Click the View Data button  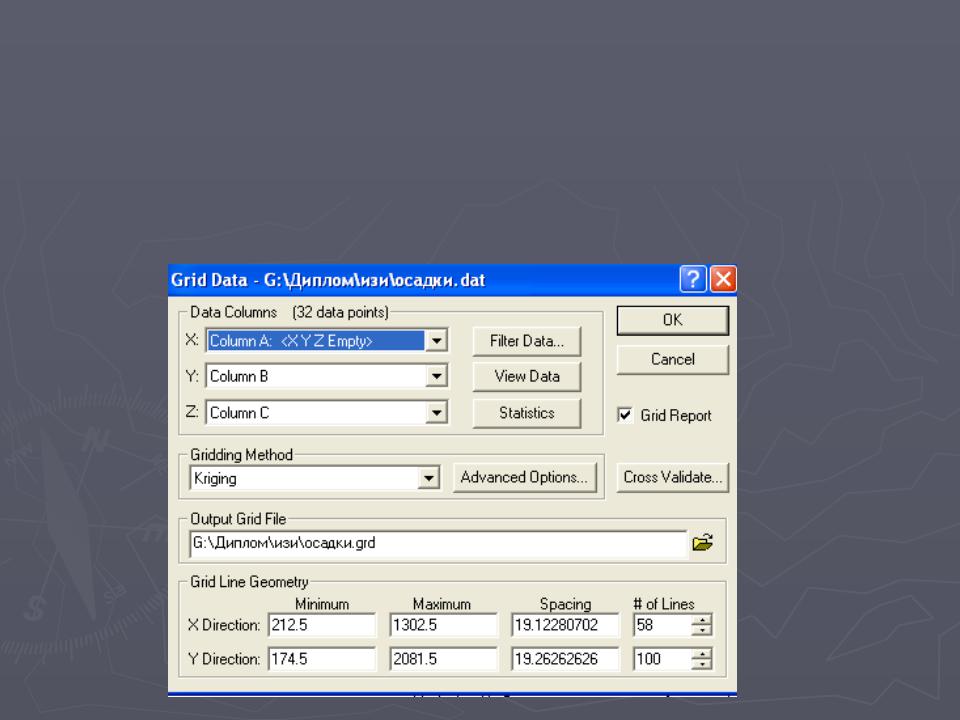[x=527, y=376]
